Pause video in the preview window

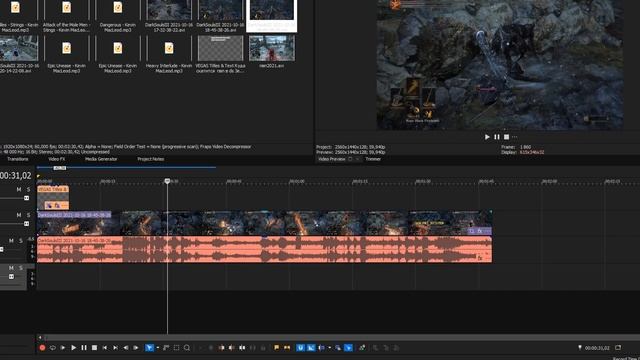pos(497,137)
